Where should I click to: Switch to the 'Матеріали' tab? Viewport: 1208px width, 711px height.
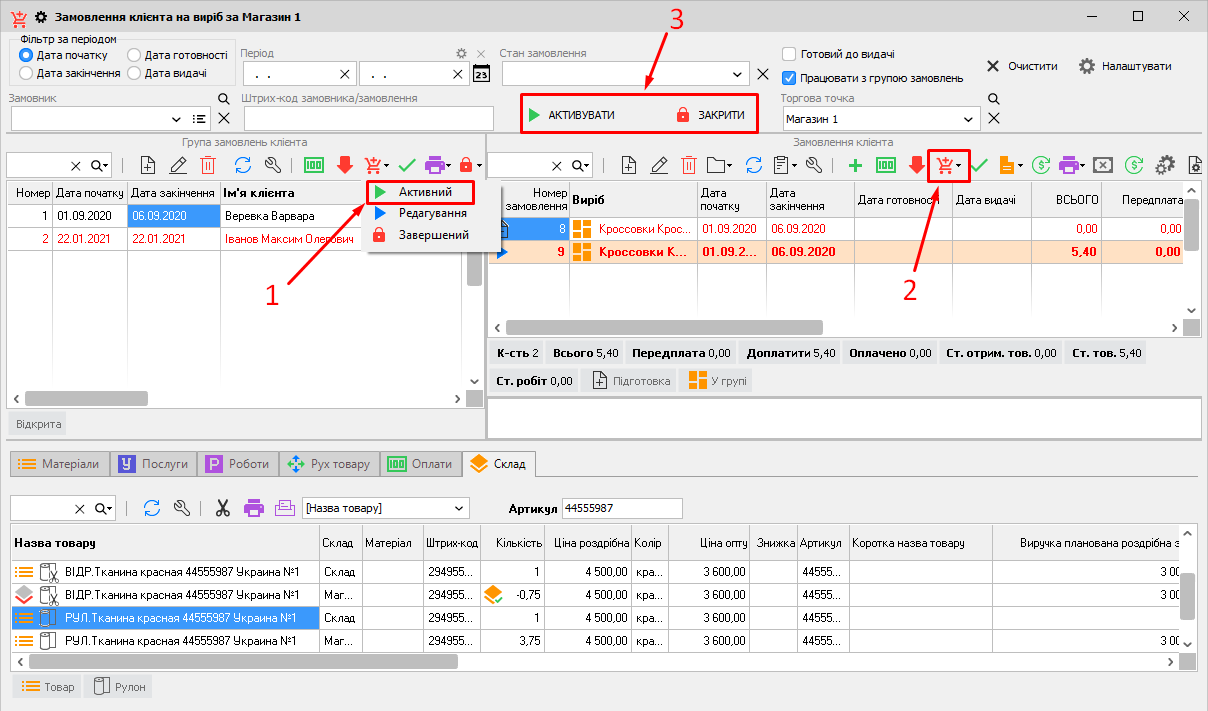pos(58,464)
